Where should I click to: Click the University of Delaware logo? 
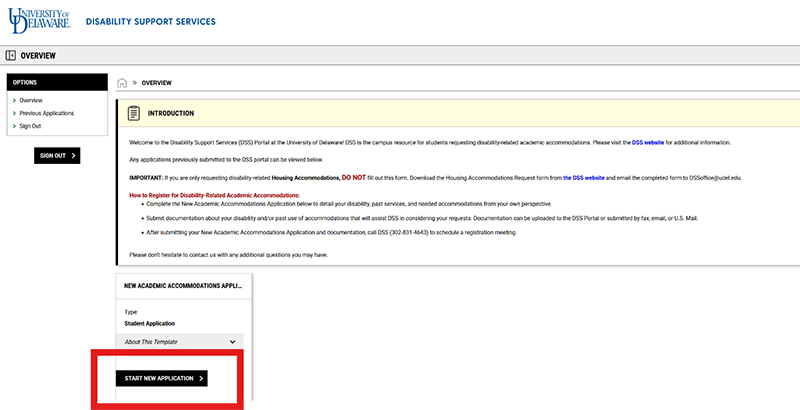point(39,21)
